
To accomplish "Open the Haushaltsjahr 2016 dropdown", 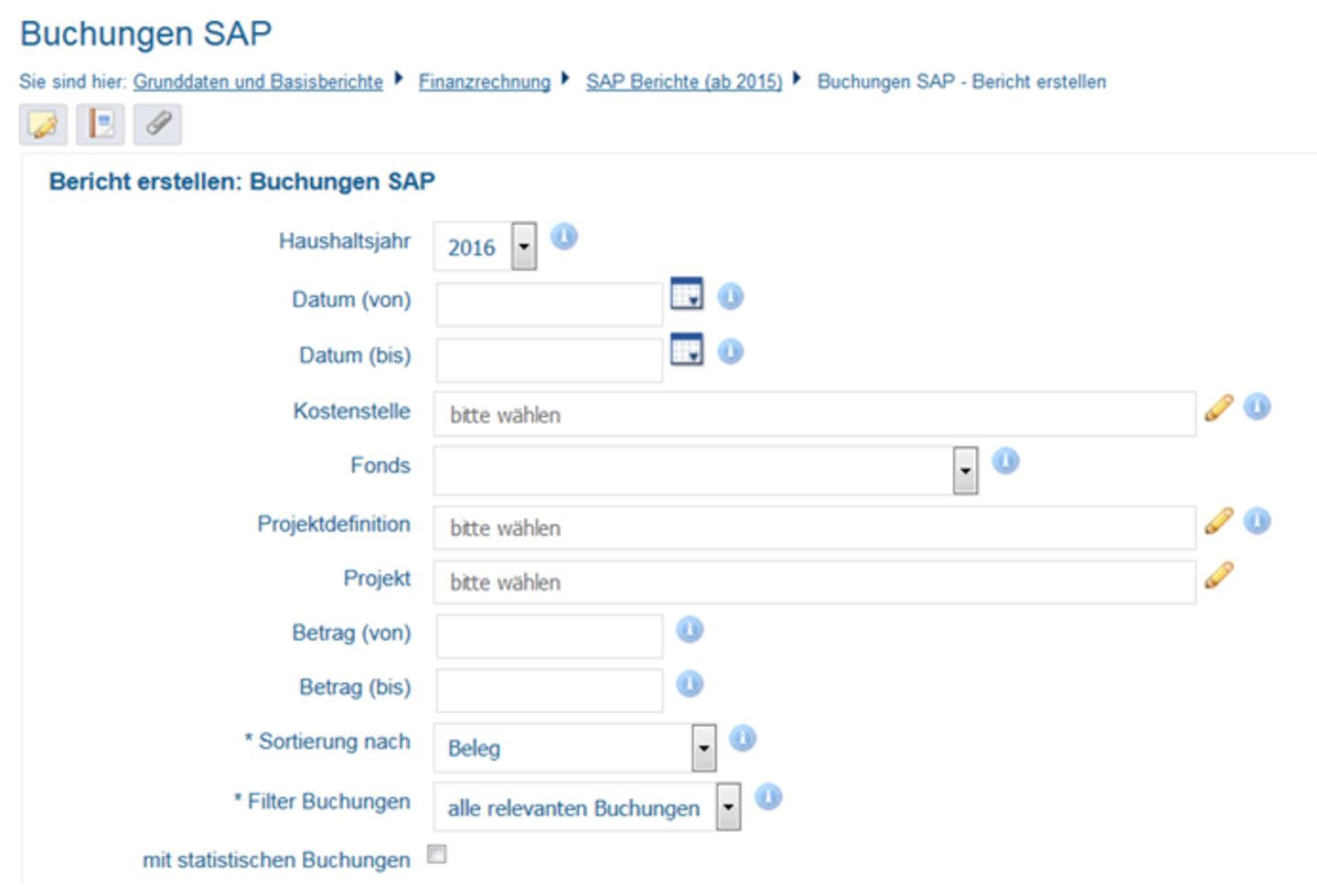I will point(486,247).
